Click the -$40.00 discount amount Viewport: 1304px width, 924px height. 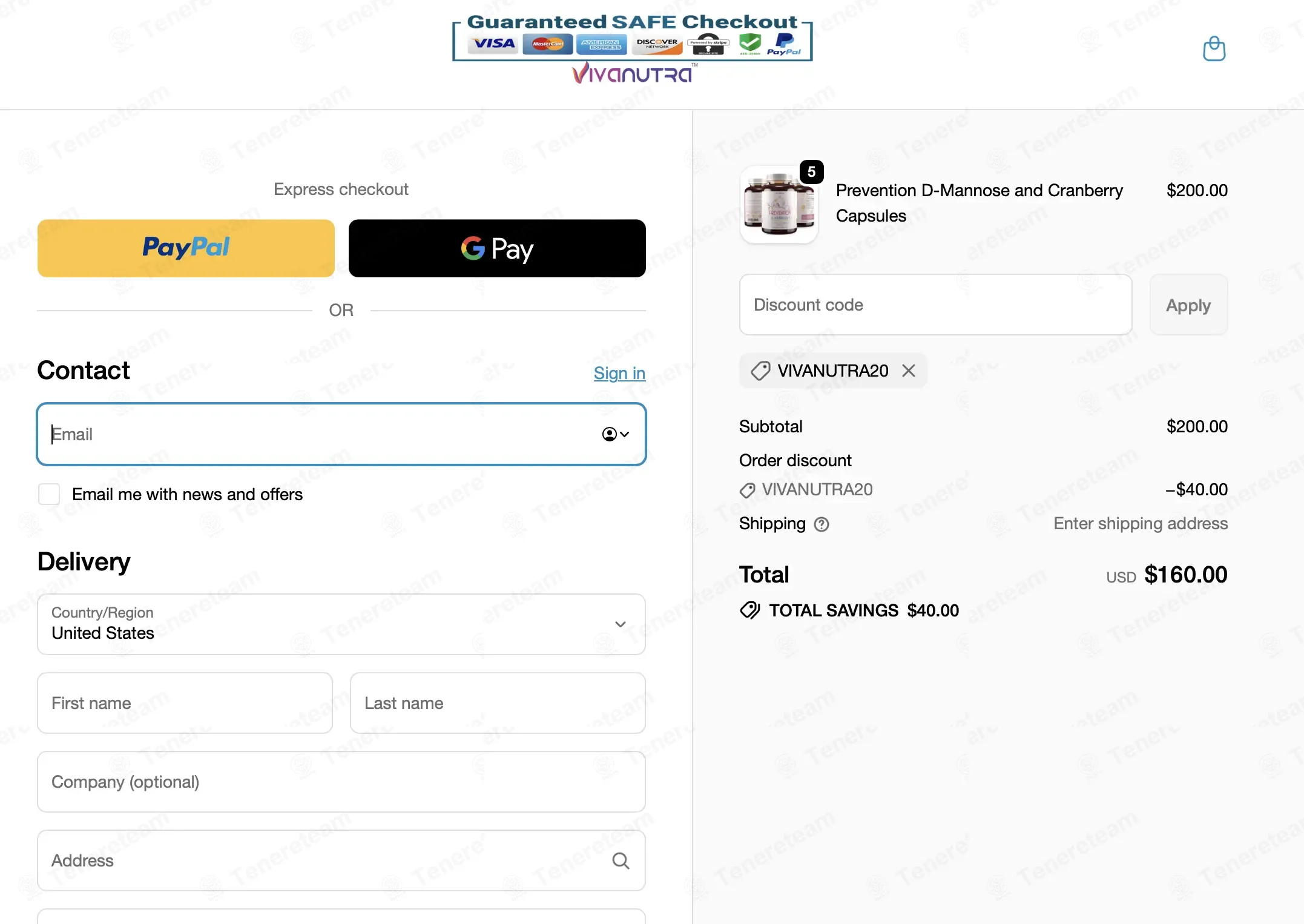pyautogui.click(x=1197, y=489)
